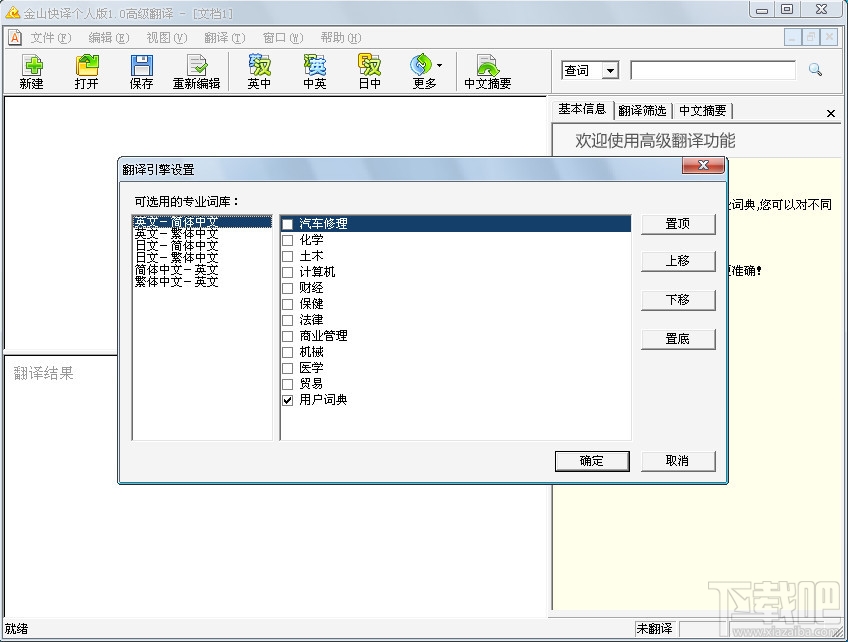Click the 中文摘要 toolbar icon
848x642 pixels.
488,71
